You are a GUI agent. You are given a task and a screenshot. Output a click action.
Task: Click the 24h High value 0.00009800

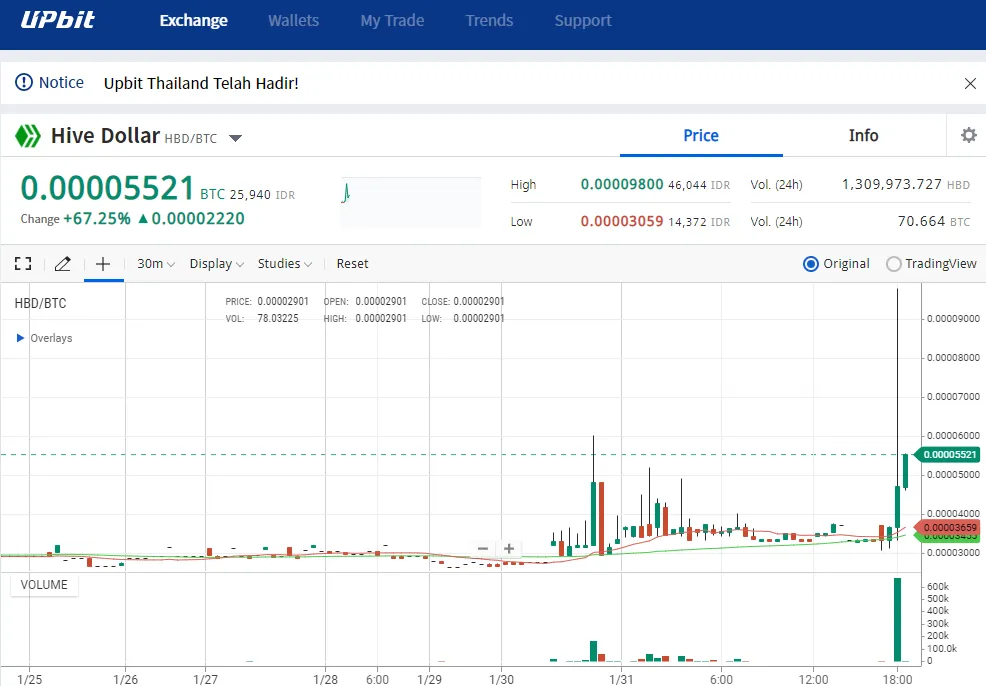point(622,184)
